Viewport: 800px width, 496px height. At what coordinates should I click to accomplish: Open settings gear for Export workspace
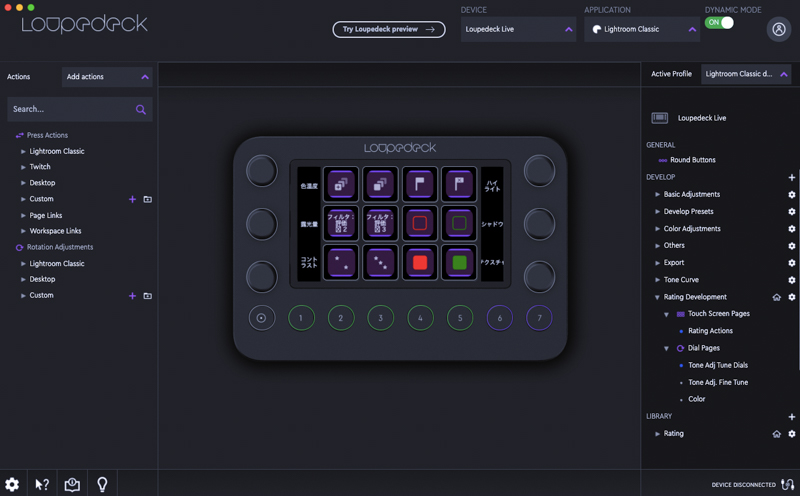pos(791,263)
